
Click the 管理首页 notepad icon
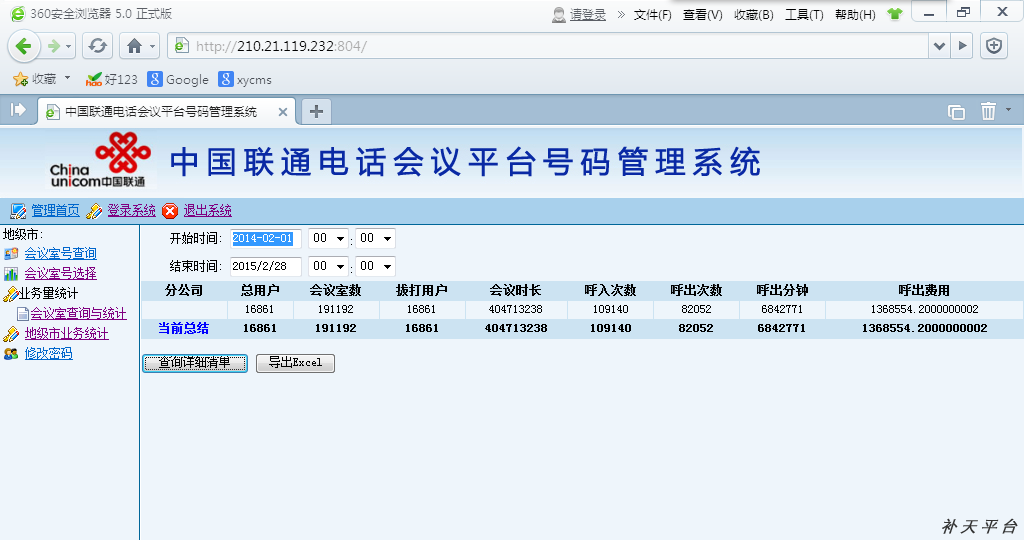[18, 211]
